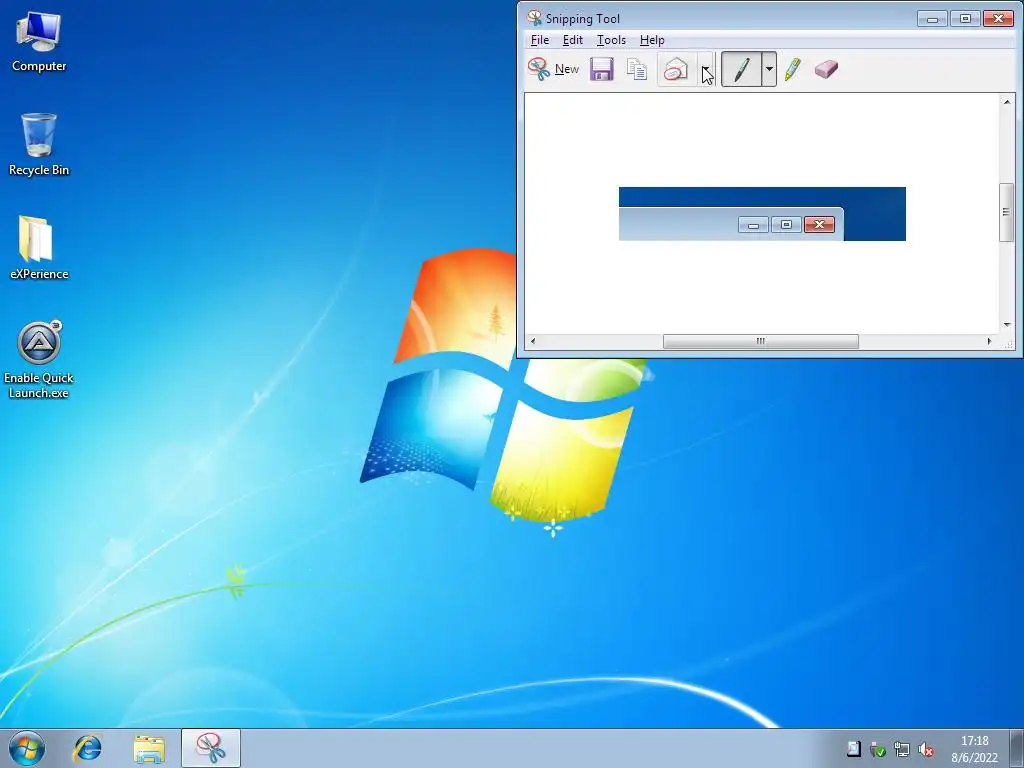Click the network connection tray icon

[902, 750]
